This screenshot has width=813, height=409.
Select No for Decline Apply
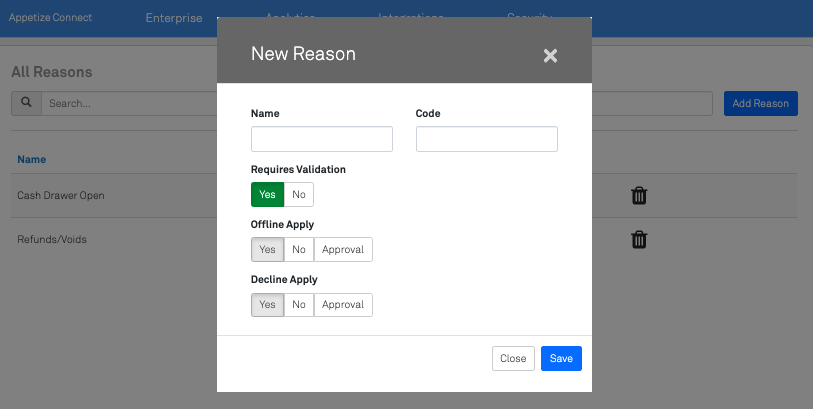299,304
